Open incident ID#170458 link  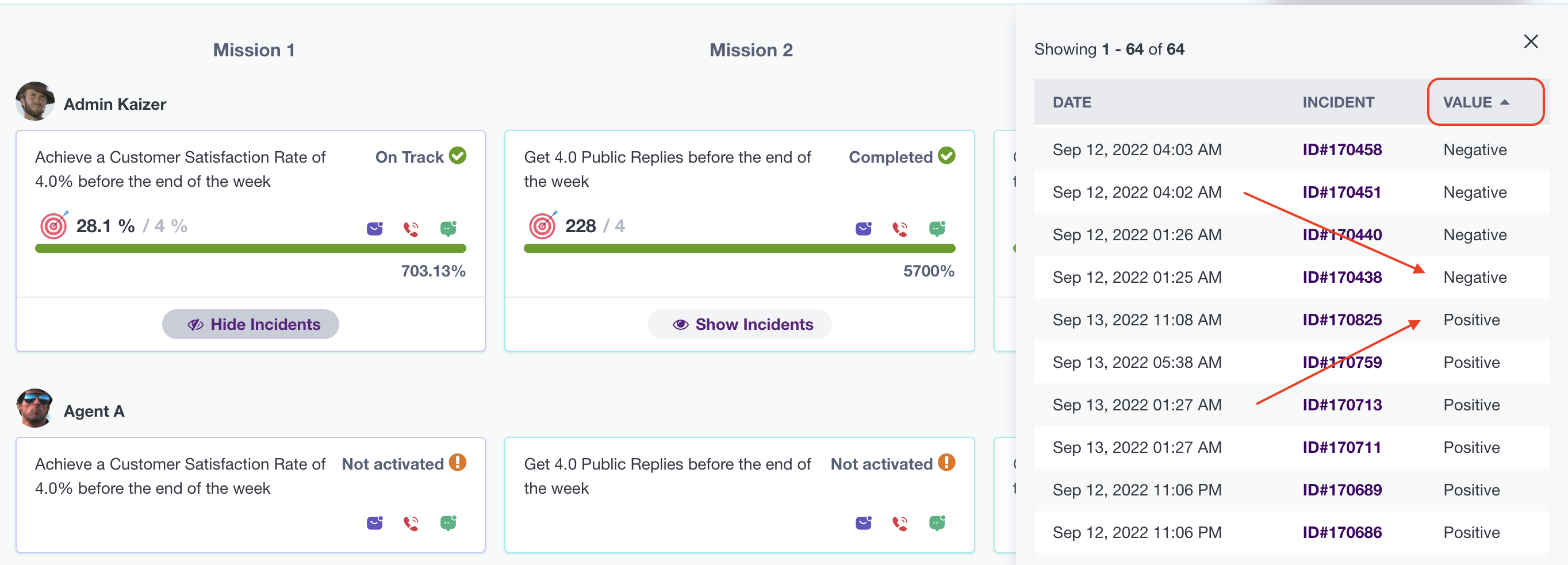click(x=1341, y=149)
